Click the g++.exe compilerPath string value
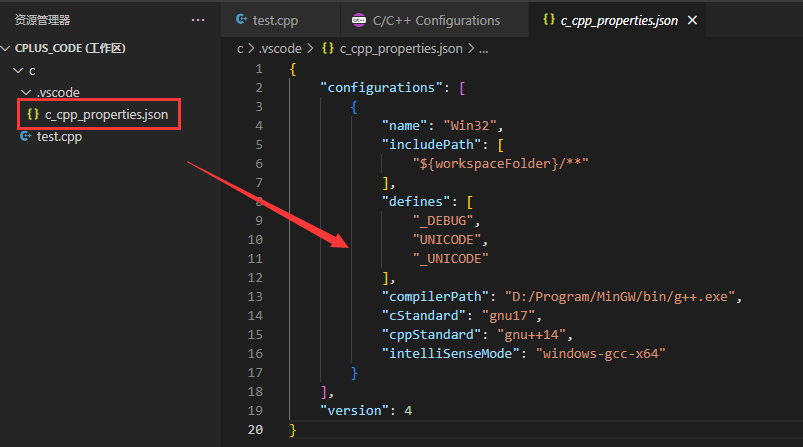The width and height of the screenshot is (803, 447). [x=621, y=297]
